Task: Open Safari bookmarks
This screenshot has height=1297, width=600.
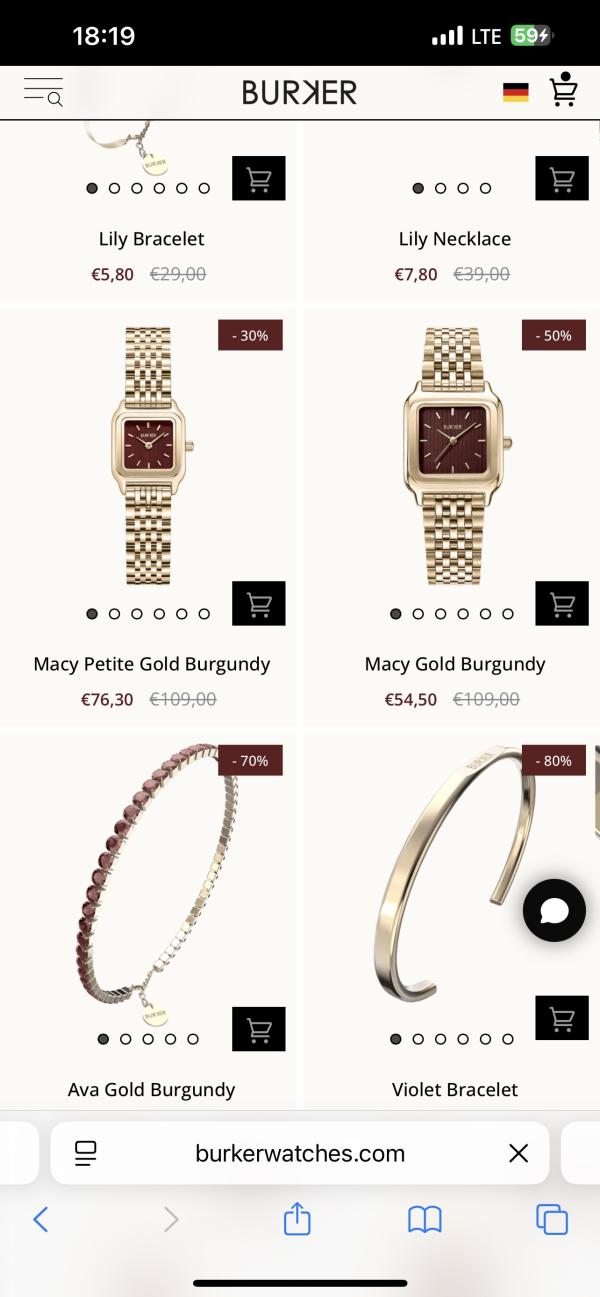Action: tap(425, 1219)
